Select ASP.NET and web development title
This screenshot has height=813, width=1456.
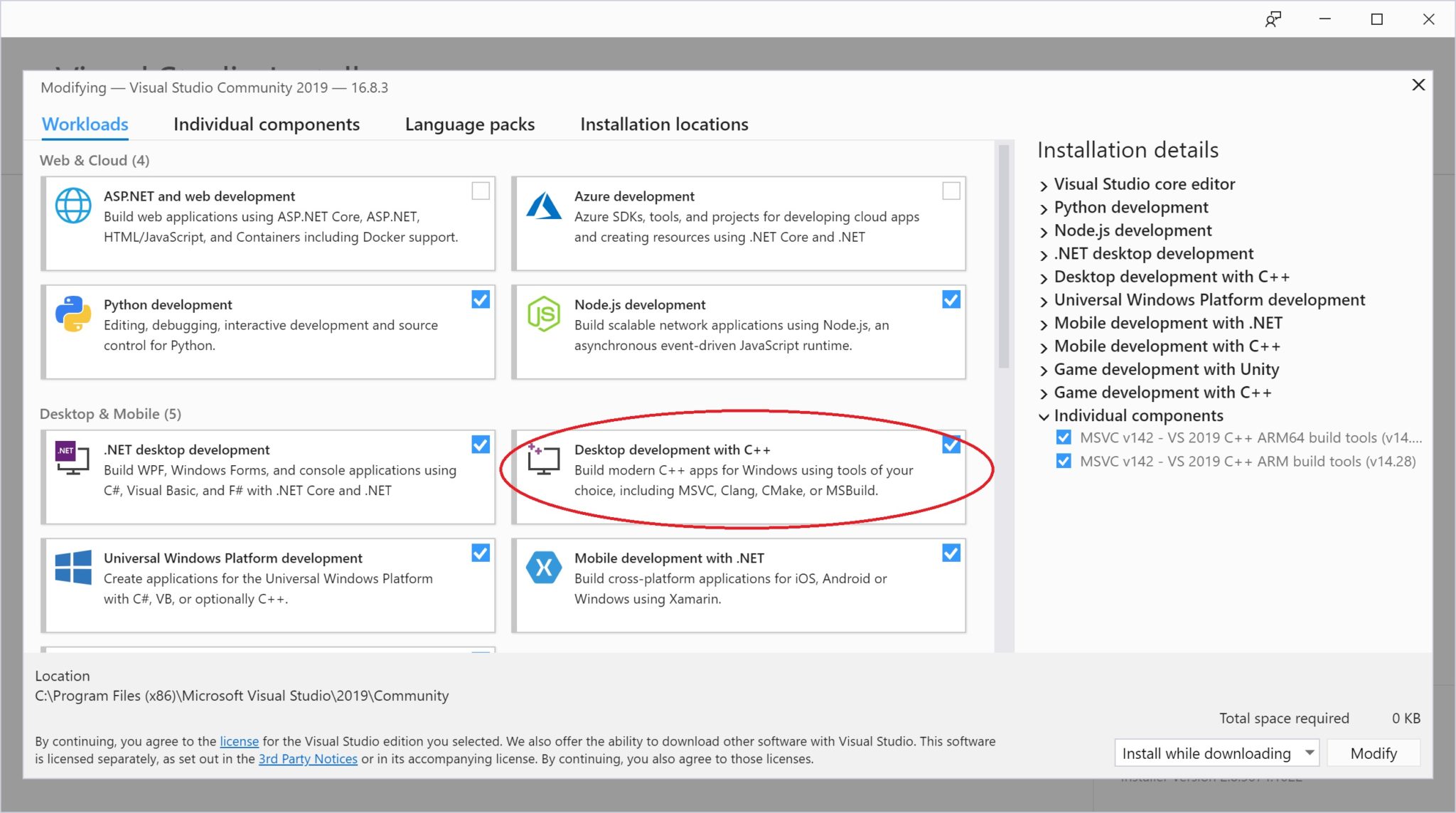(199, 196)
